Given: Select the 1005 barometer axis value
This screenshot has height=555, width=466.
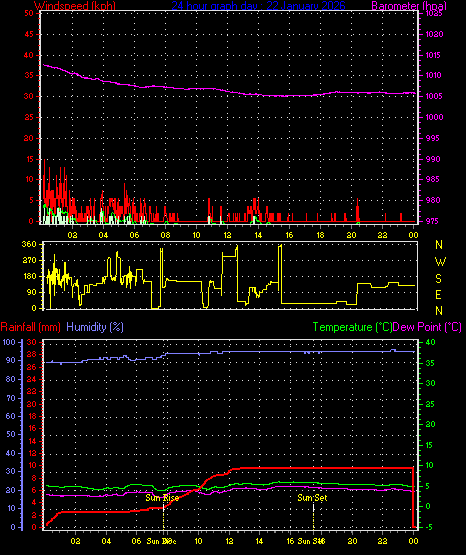Looking at the screenshot, I should pyautogui.click(x=434, y=96).
